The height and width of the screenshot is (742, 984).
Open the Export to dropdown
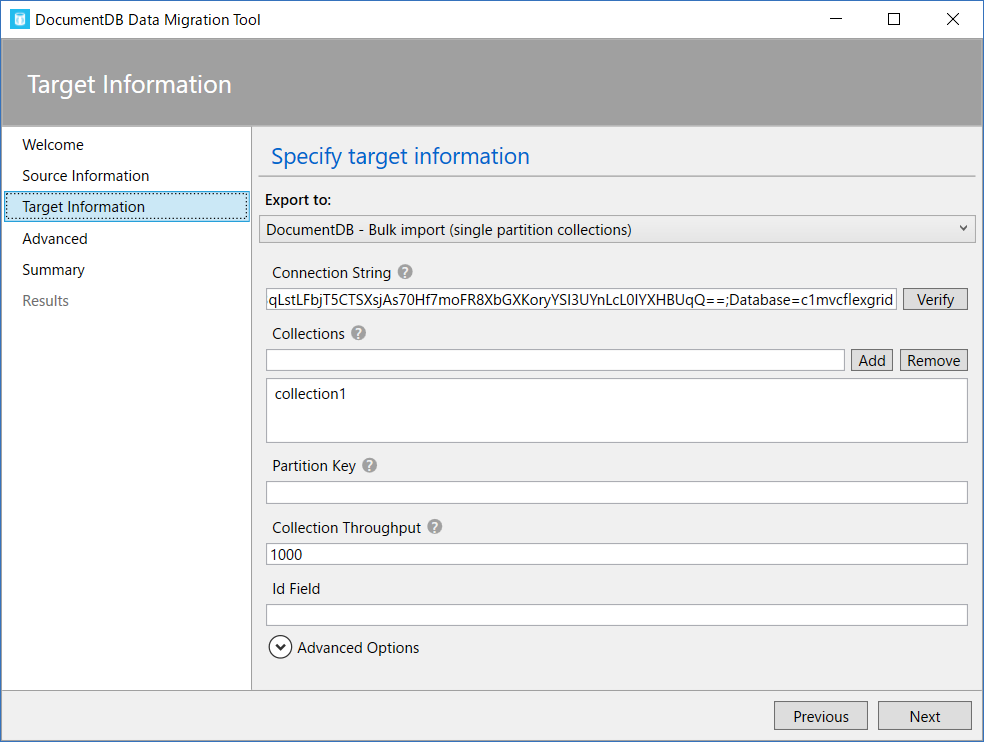pyautogui.click(x=617, y=229)
